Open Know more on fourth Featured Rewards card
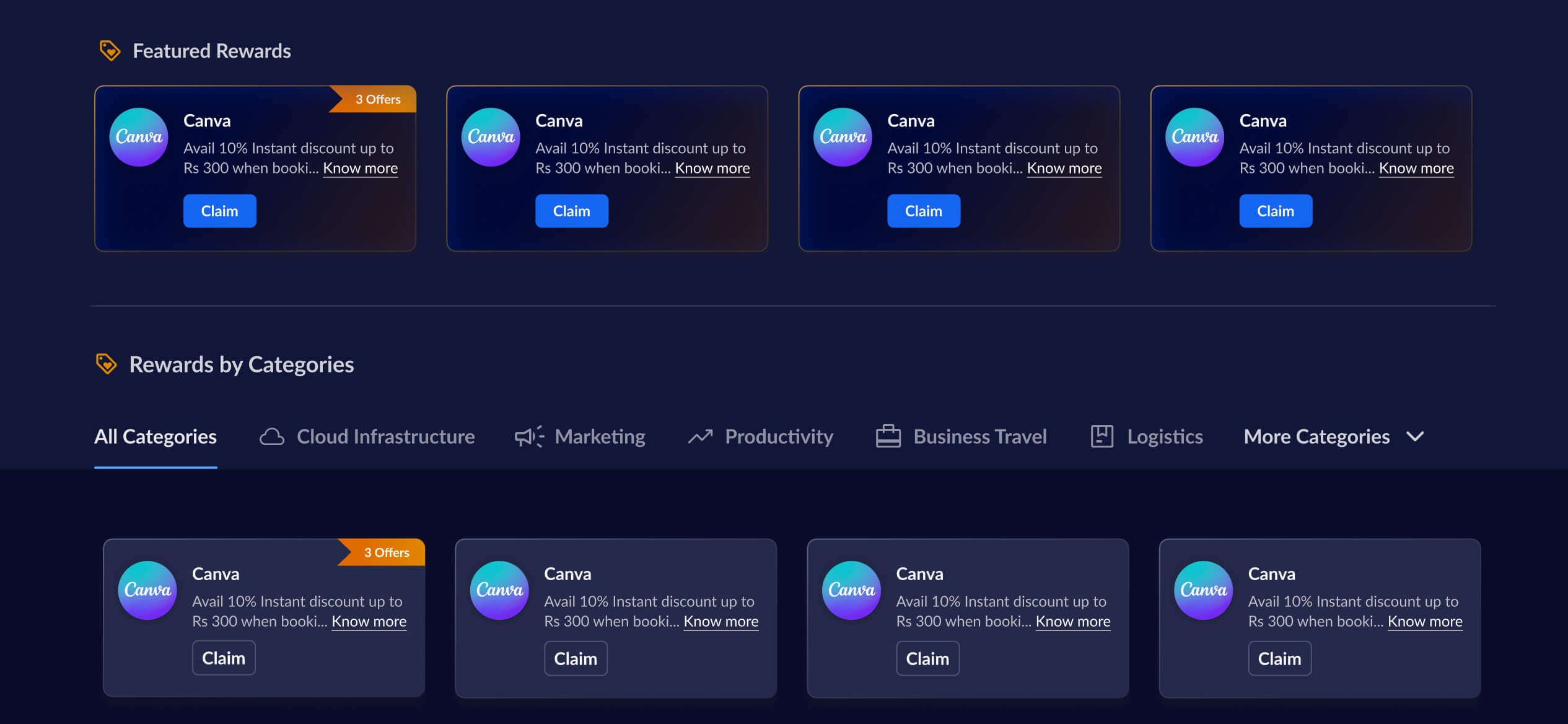This screenshot has width=1568, height=724. pos(1416,168)
